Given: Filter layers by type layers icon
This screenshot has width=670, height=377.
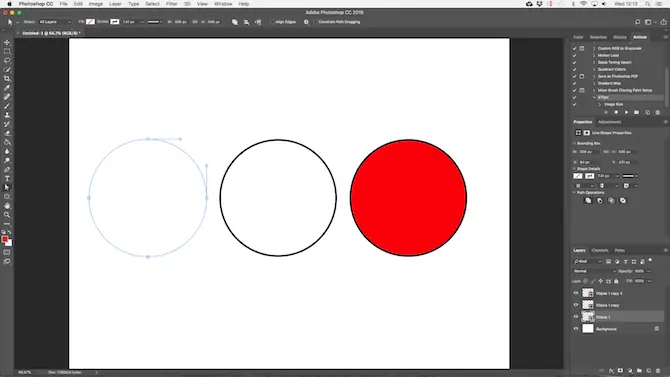Looking at the screenshot, I should coord(625,262).
